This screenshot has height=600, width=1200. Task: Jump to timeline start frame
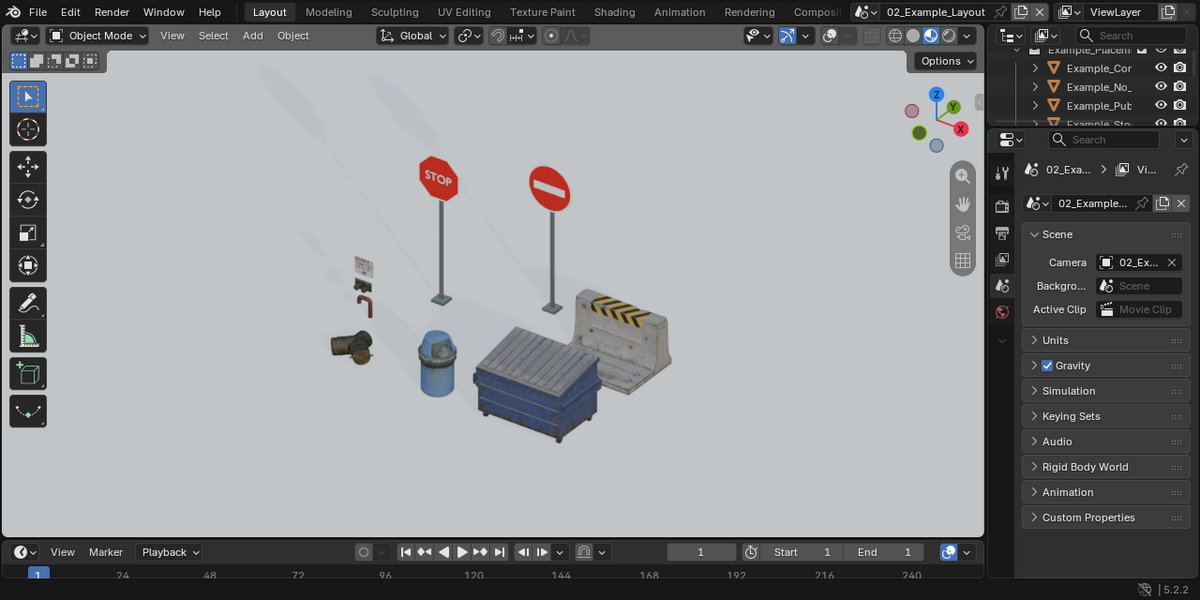click(x=405, y=552)
